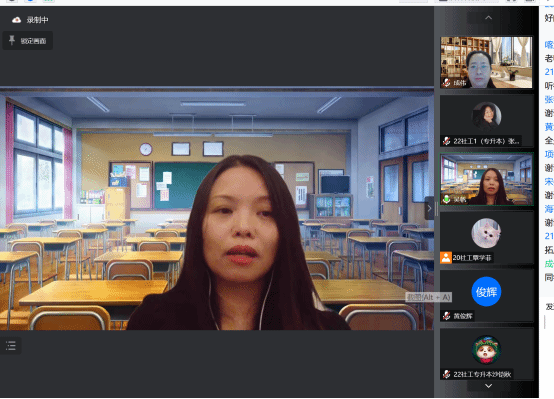Click the divider handle between video and sidebar
Screen dimensions: 554x399
[x=437, y=209]
